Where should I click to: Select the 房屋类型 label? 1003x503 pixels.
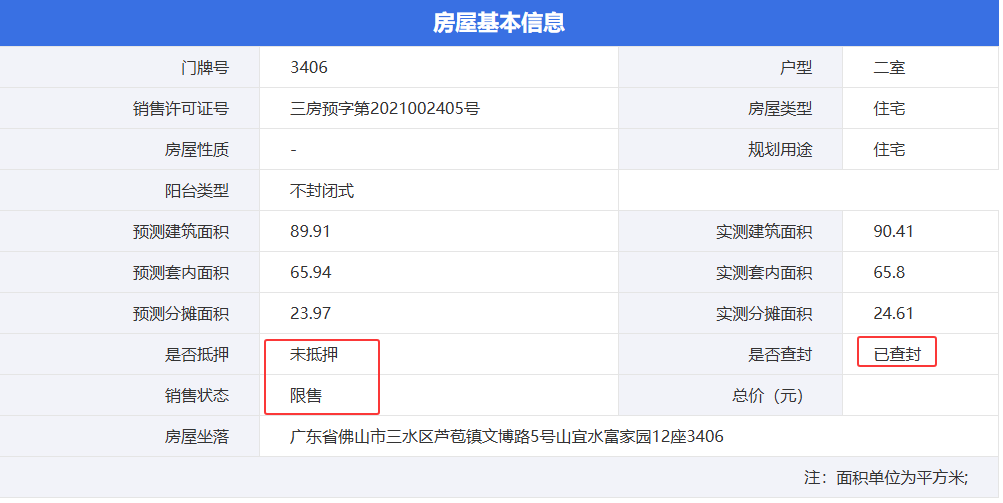pyautogui.click(x=780, y=108)
